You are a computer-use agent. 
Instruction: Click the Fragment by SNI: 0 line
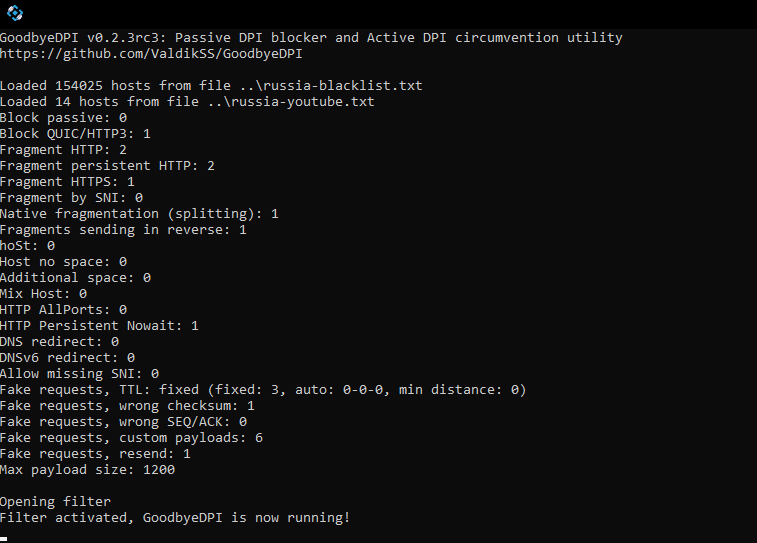[71, 197]
